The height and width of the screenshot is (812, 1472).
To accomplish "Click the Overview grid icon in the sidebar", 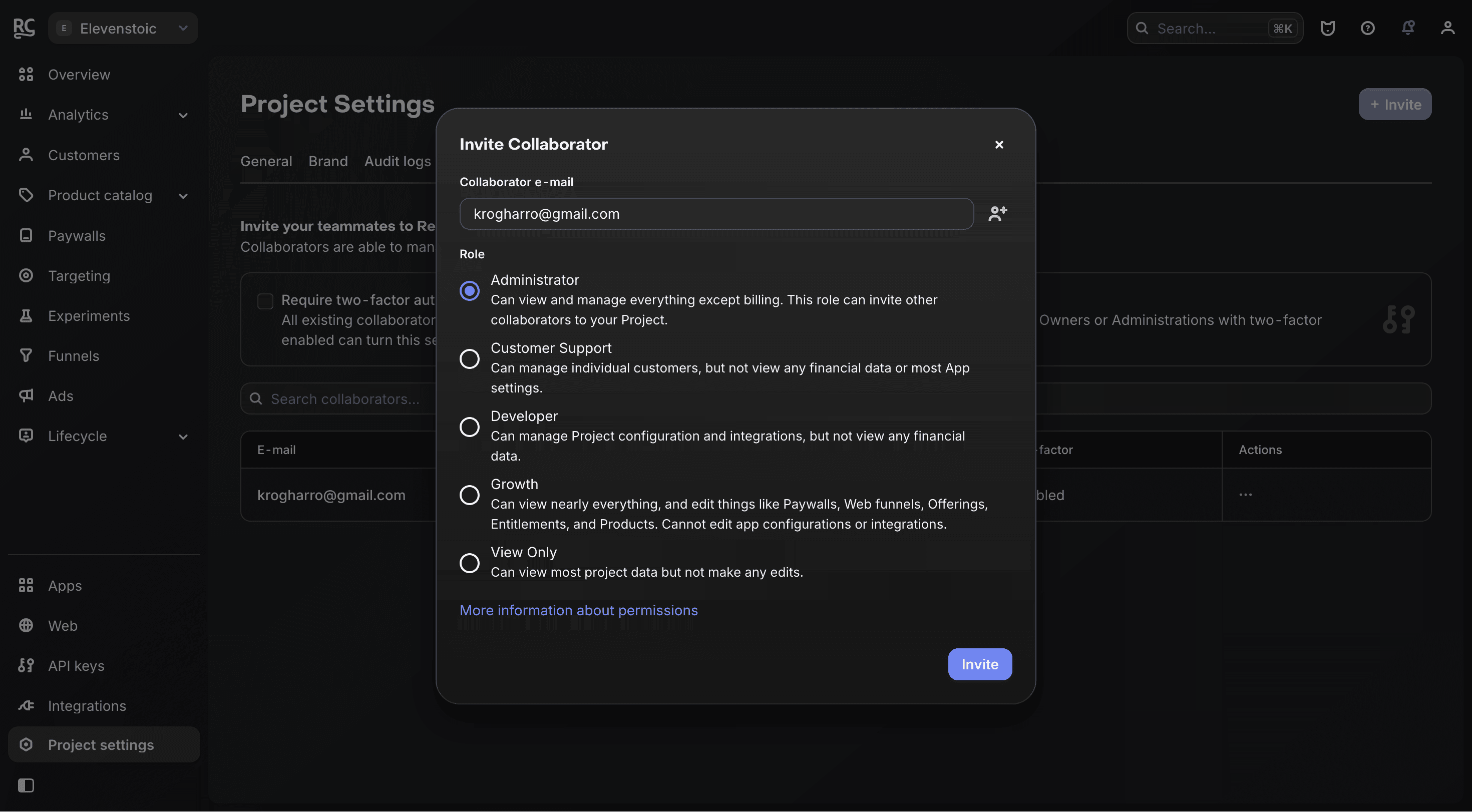I will pyautogui.click(x=26, y=74).
